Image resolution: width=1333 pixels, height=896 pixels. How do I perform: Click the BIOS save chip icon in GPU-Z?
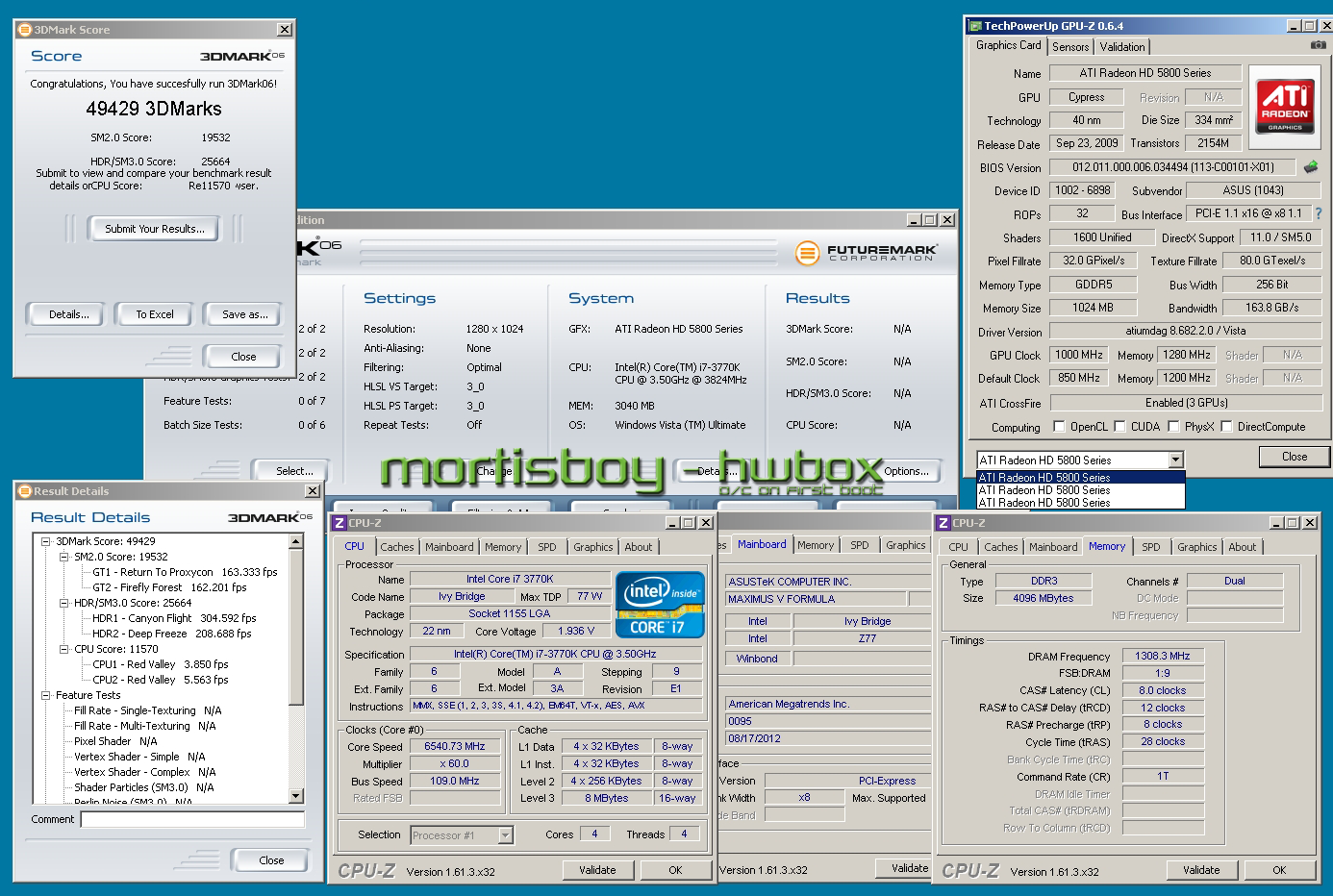pyautogui.click(x=1310, y=167)
